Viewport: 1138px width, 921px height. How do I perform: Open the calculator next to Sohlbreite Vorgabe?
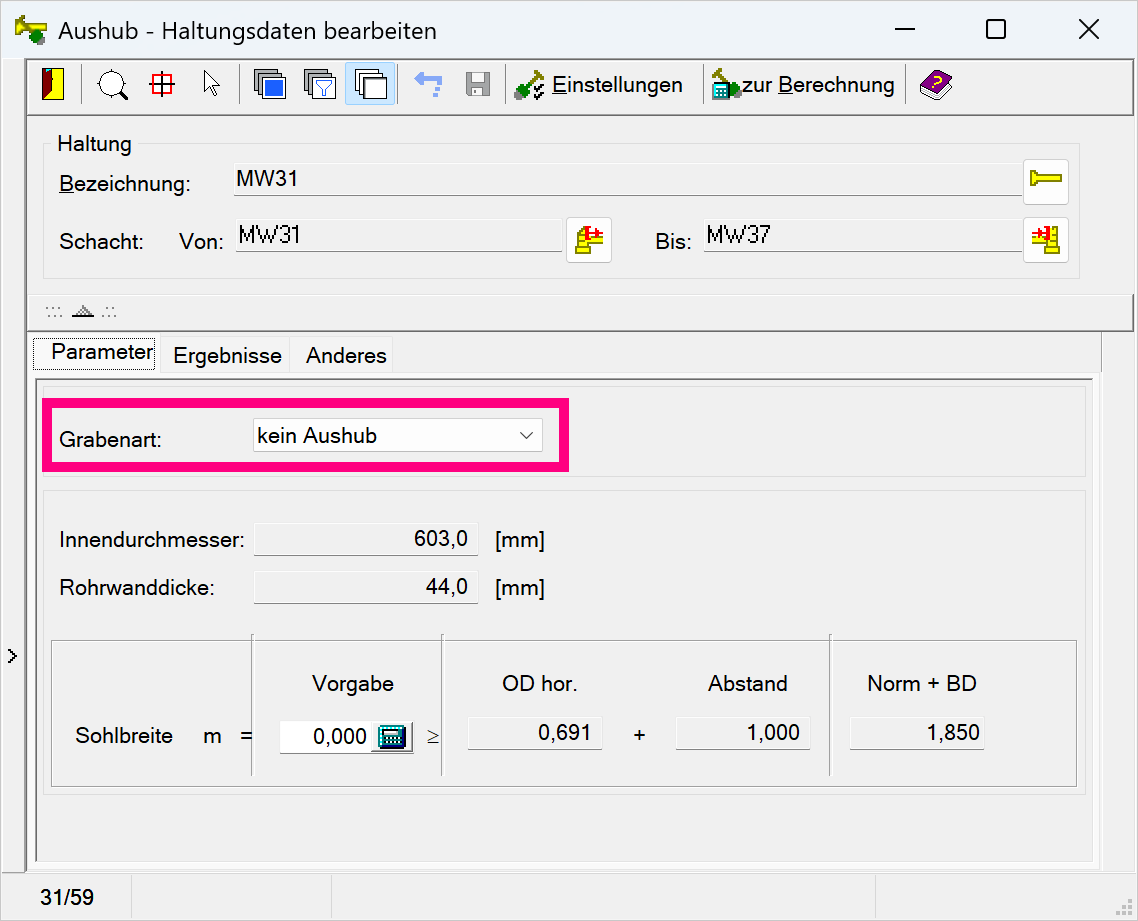[x=392, y=737]
